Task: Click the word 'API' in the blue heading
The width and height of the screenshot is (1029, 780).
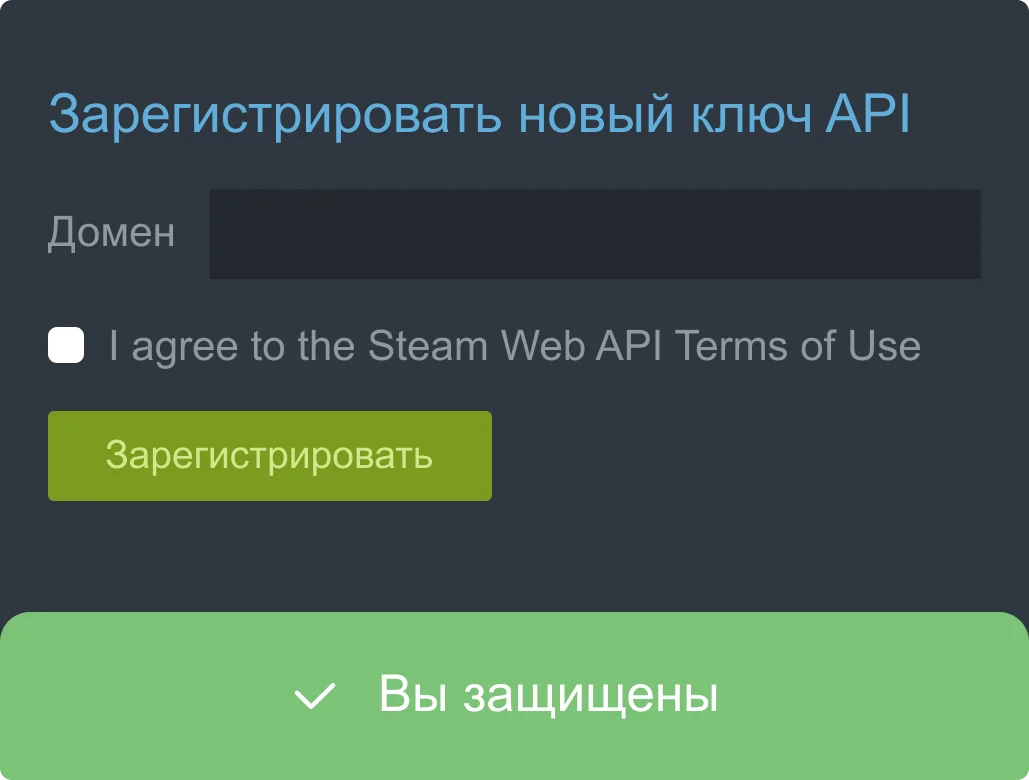Action: coord(868,115)
